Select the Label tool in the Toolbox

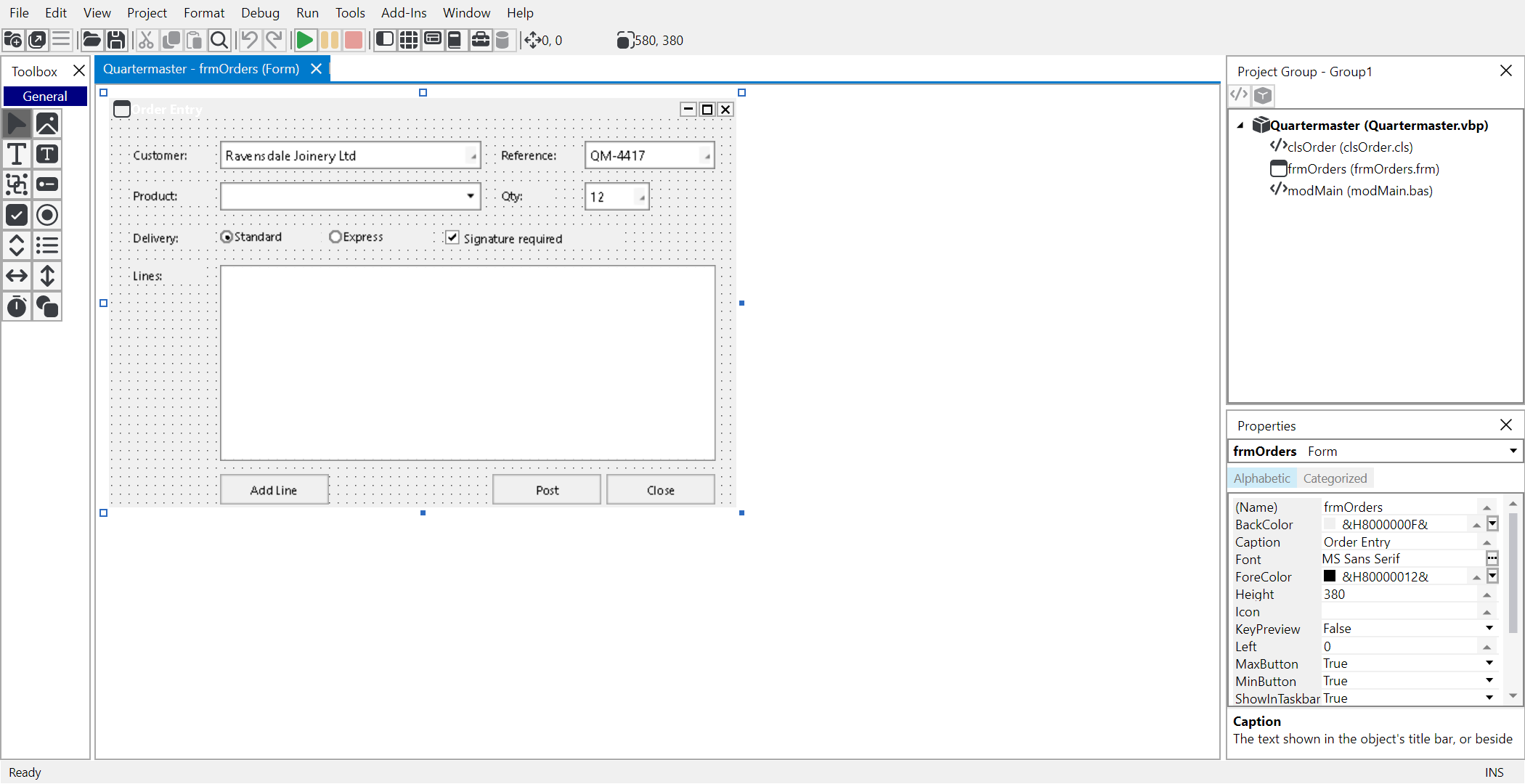coord(17,155)
